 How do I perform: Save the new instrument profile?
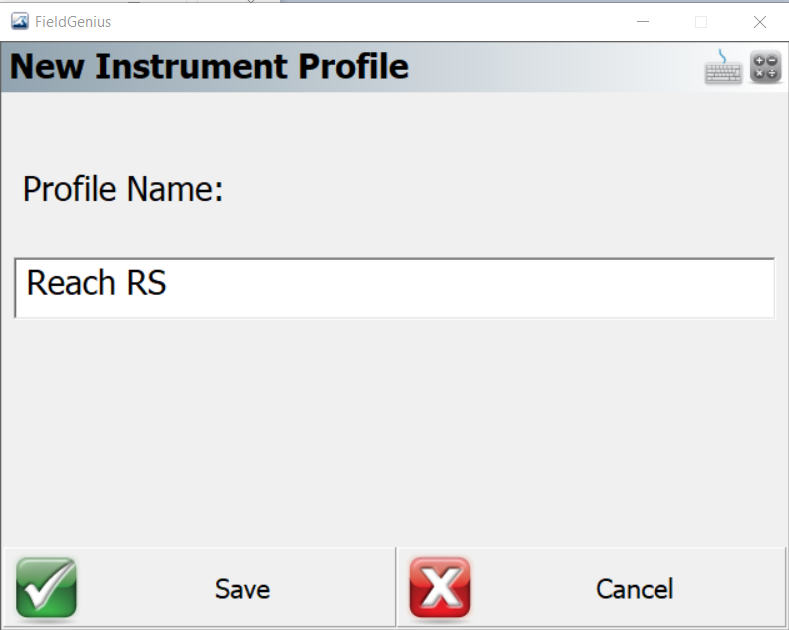point(200,587)
